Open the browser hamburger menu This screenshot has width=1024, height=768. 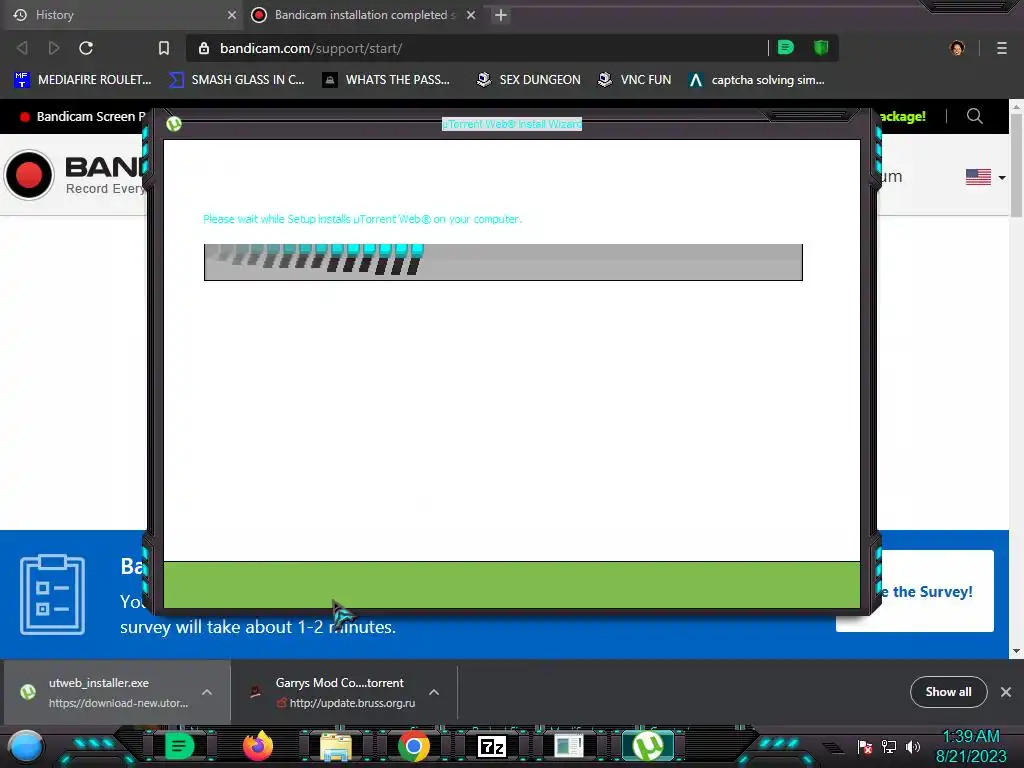click(x=1002, y=48)
